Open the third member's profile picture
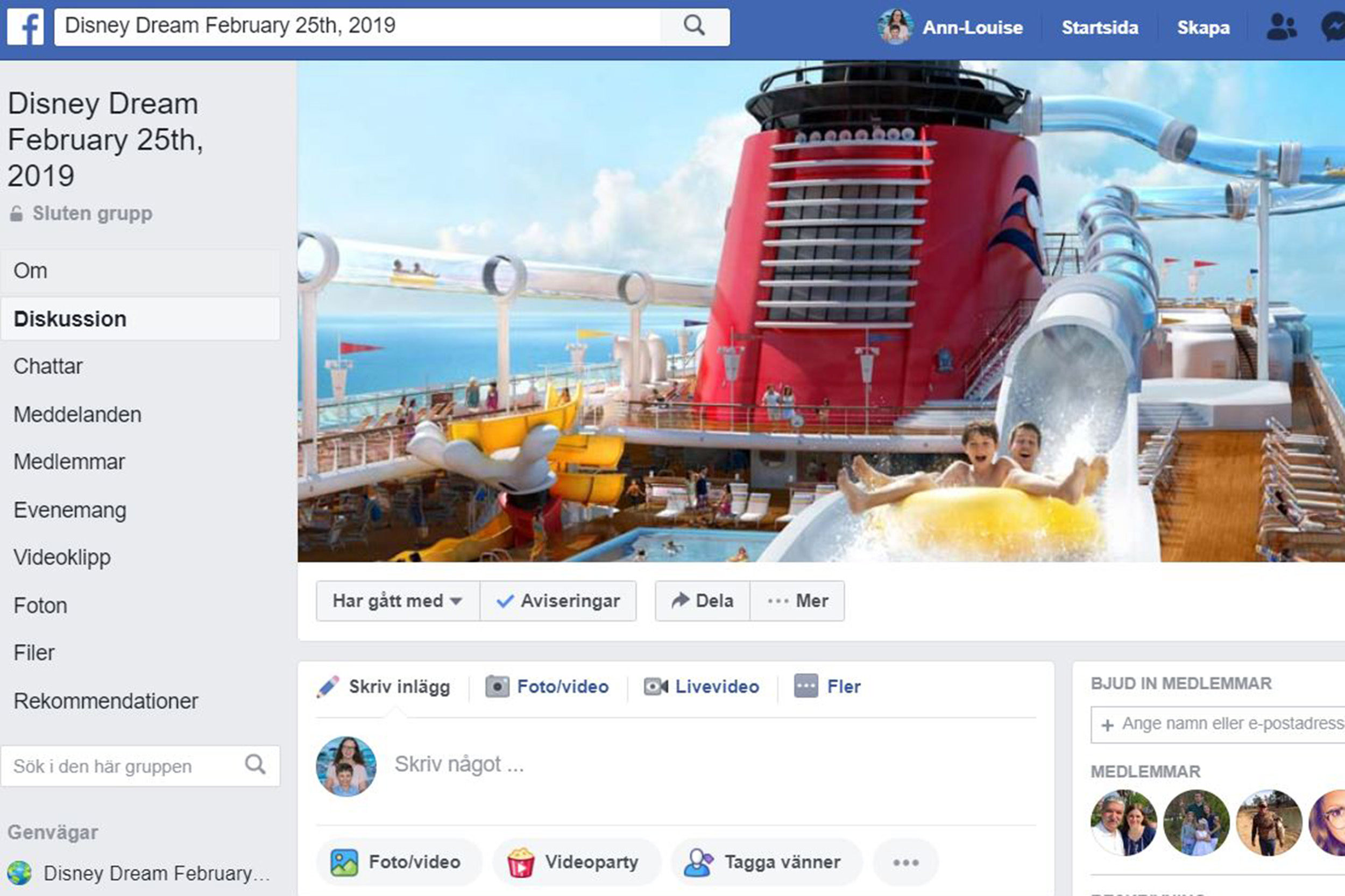 click(1269, 823)
